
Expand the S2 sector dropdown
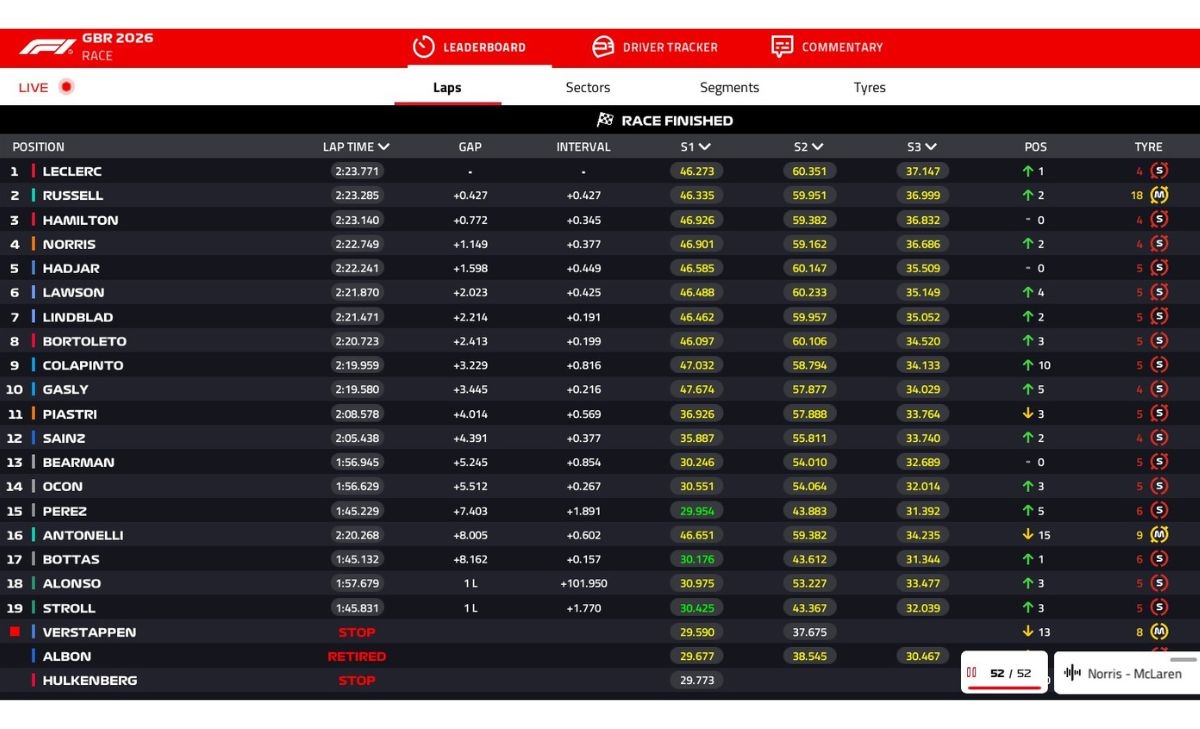[817, 147]
